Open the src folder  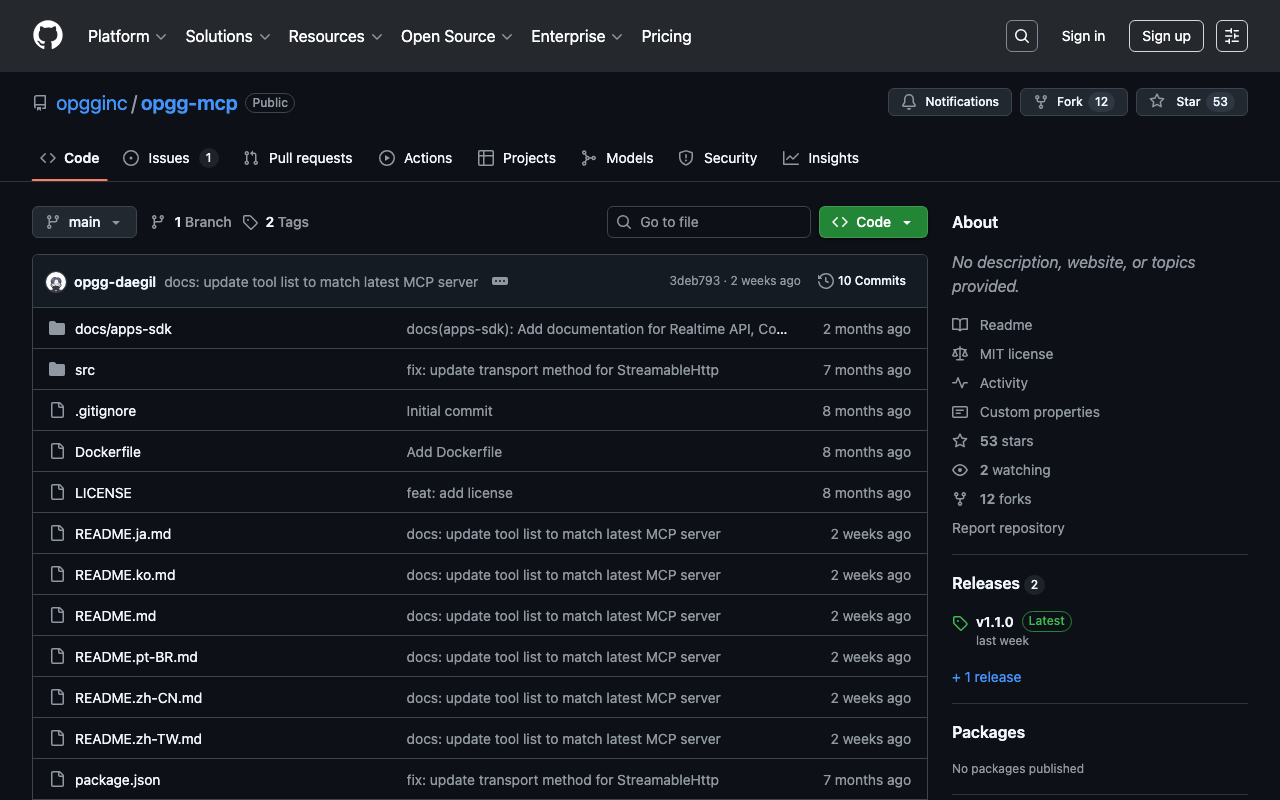pyautogui.click(x=85, y=370)
